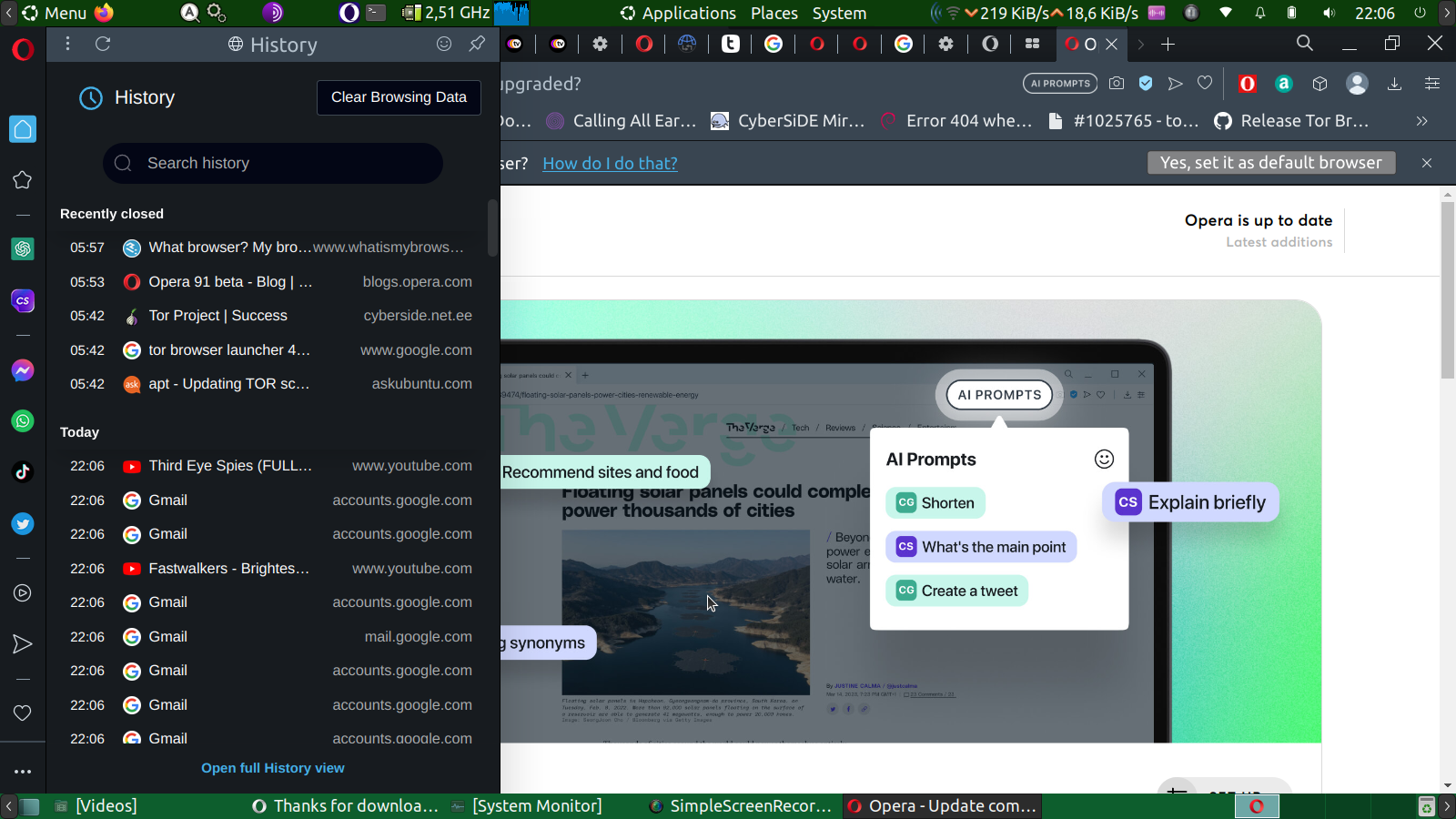Open Twitter in the sidebar
This screenshot has width=1456, height=819.
tap(23, 523)
